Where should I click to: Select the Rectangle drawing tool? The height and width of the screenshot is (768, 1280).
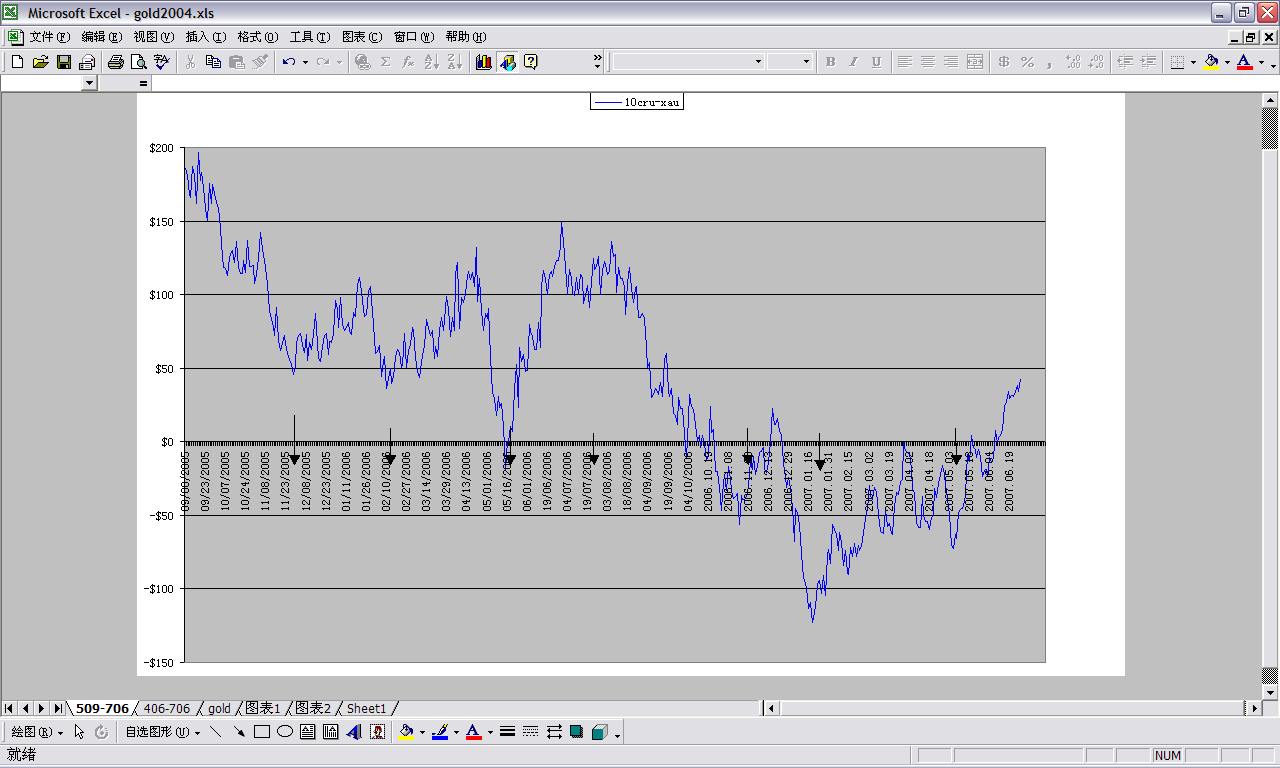(262, 732)
